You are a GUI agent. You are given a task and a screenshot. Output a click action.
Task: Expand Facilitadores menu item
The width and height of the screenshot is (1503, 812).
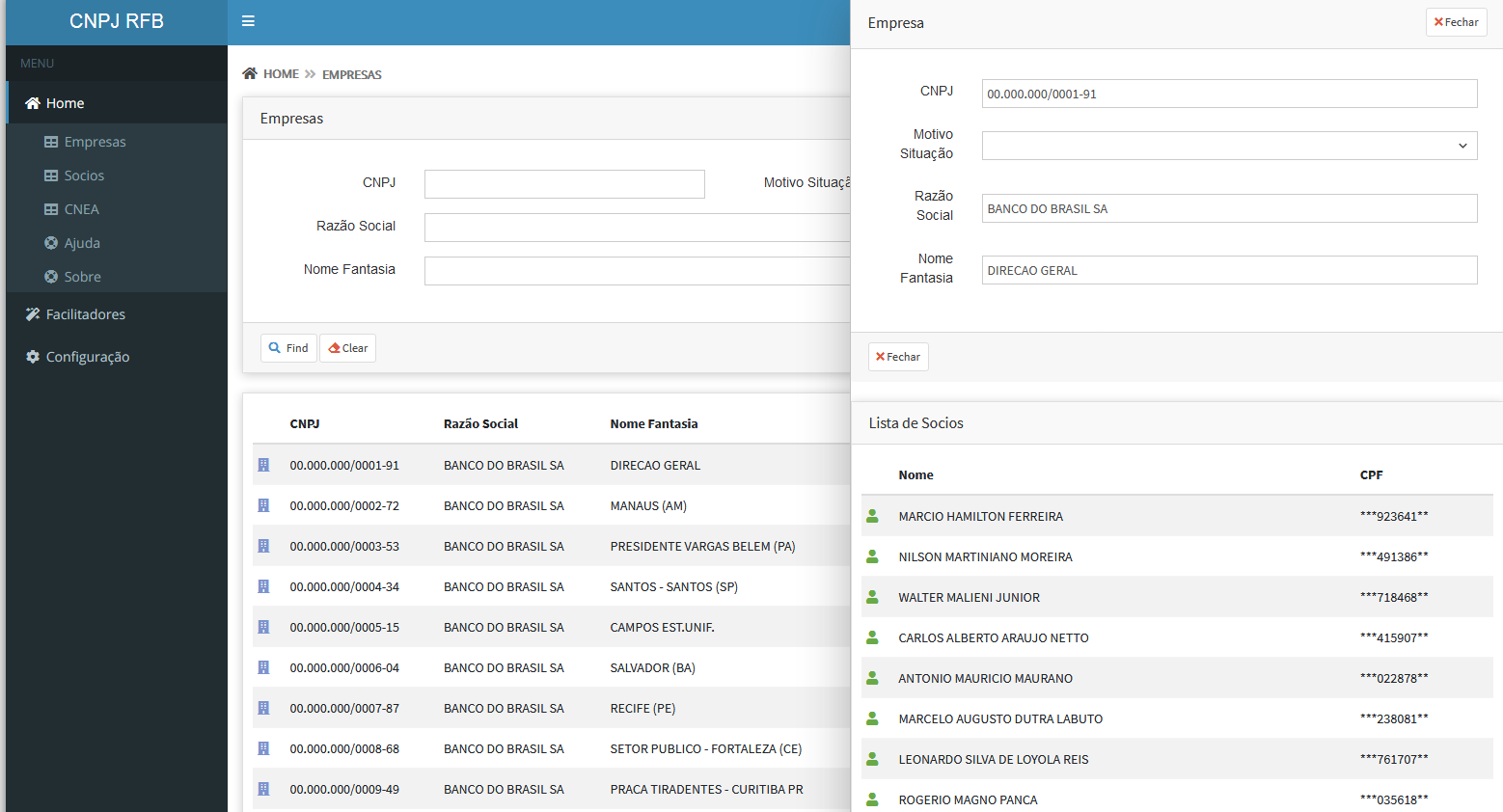(x=117, y=314)
